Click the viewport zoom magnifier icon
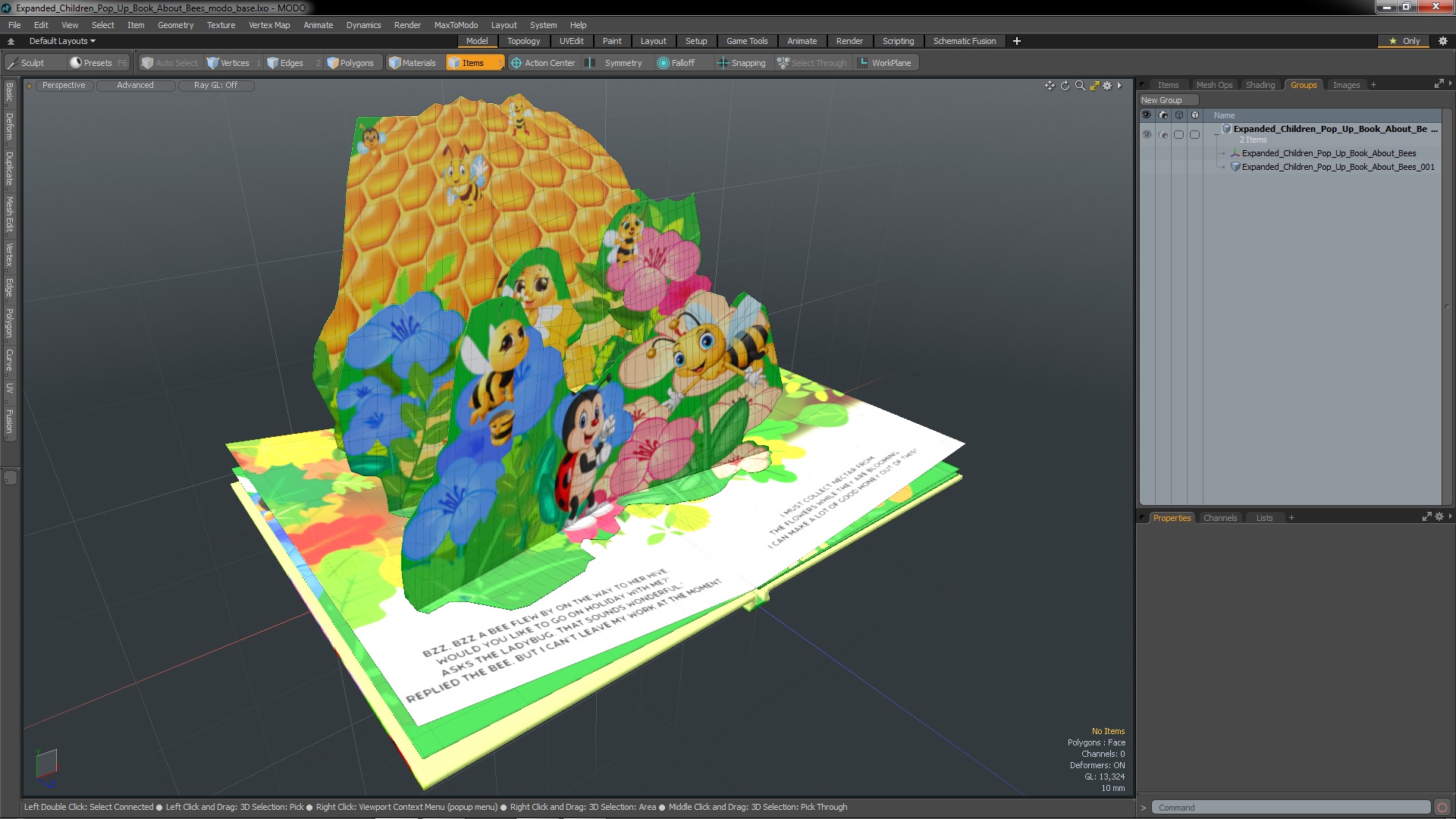 tap(1080, 86)
